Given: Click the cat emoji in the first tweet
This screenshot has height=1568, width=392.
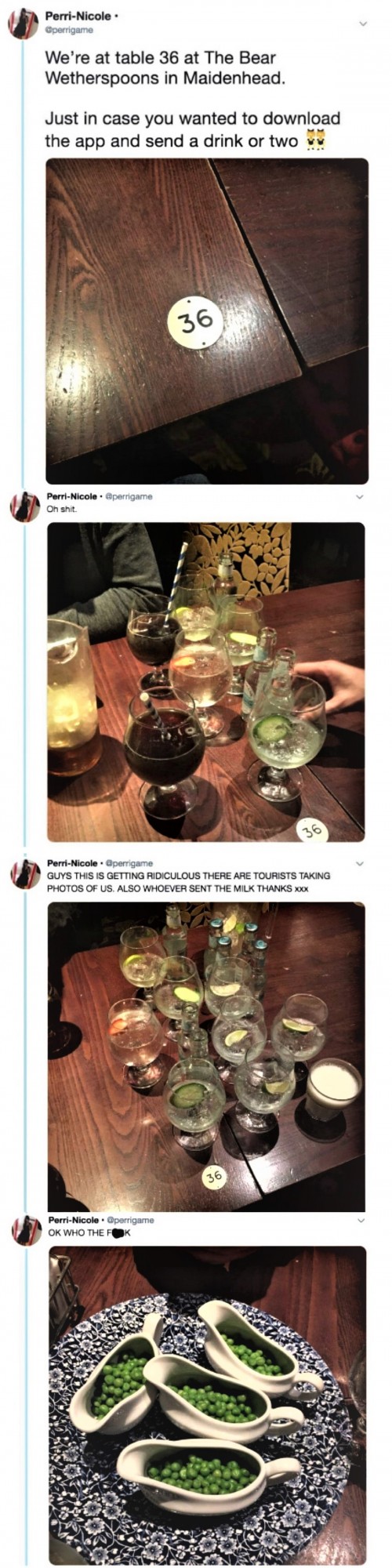Looking at the screenshot, I should [x=314, y=140].
